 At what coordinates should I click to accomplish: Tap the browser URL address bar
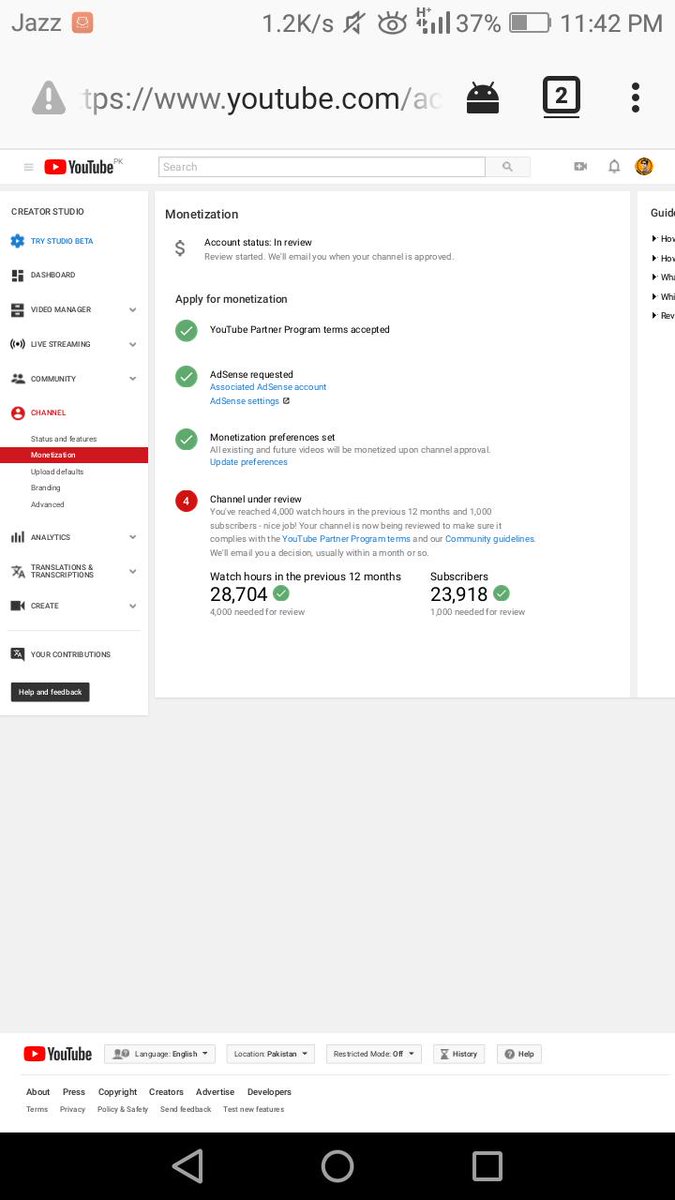pos(260,98)
